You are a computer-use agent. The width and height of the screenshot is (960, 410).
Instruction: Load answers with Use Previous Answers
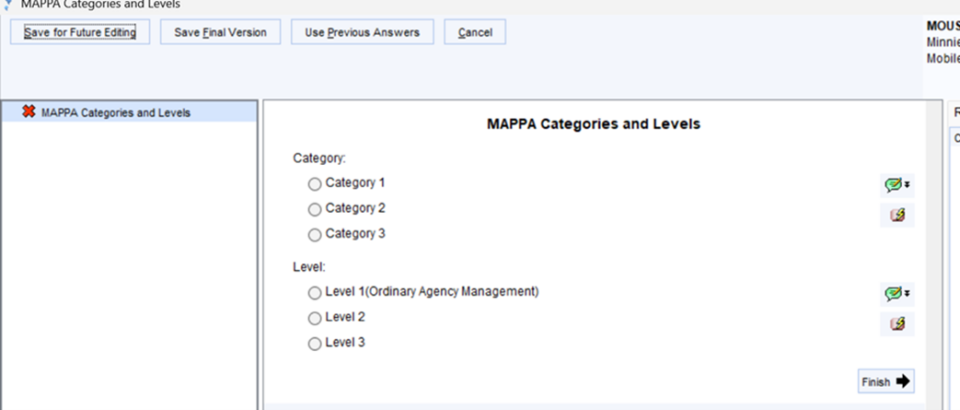tap(361, 33)
